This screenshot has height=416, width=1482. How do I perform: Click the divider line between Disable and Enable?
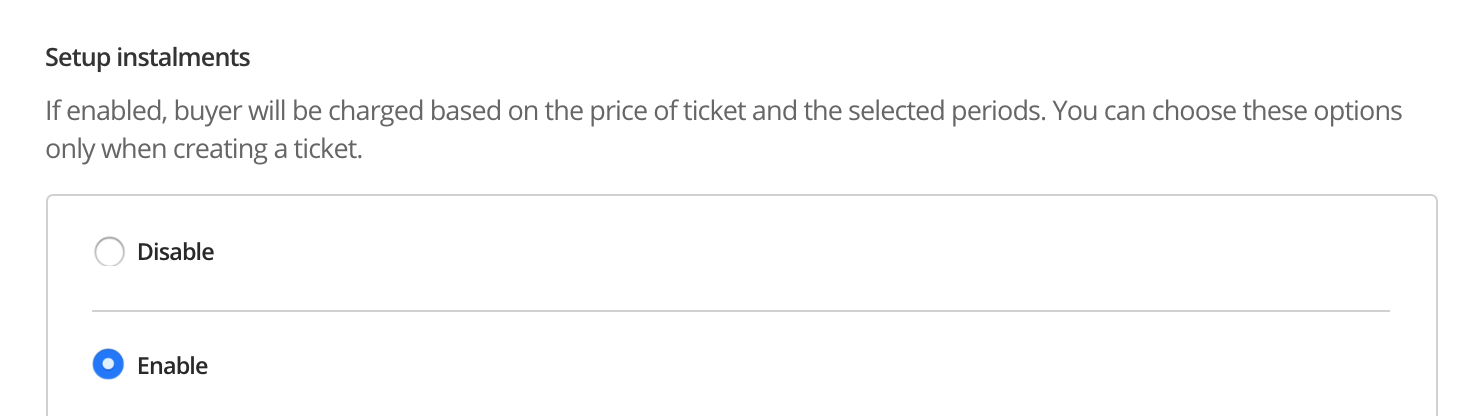pos(740,311)
